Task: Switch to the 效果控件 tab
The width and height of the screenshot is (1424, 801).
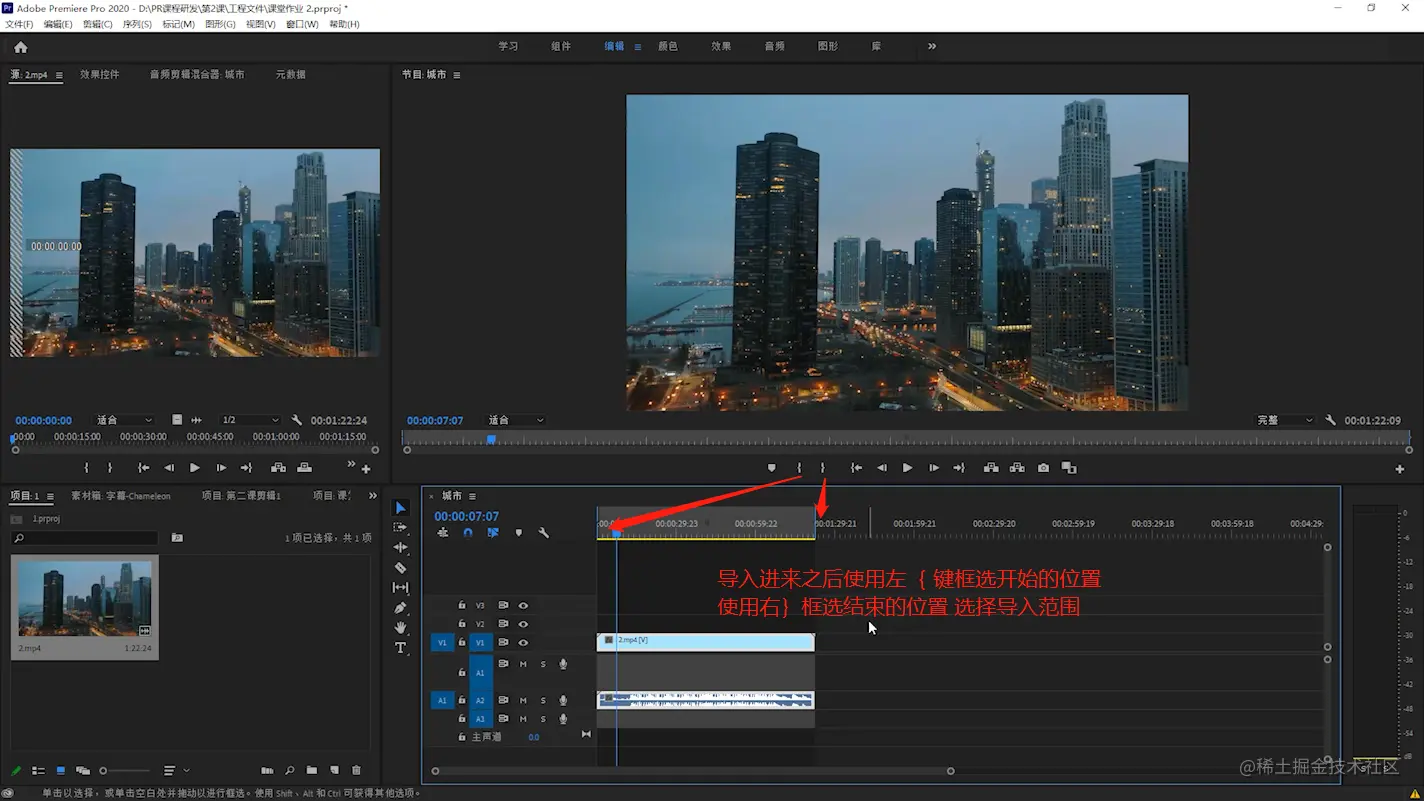Action: 100,75
